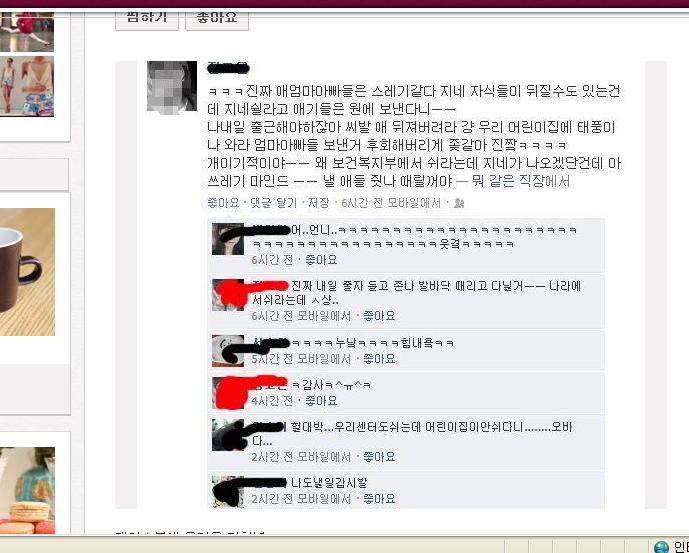This screenshot has height=553, width=689.
Task: Open the pixelated profile photo of the post author
Action: [172, 87]
